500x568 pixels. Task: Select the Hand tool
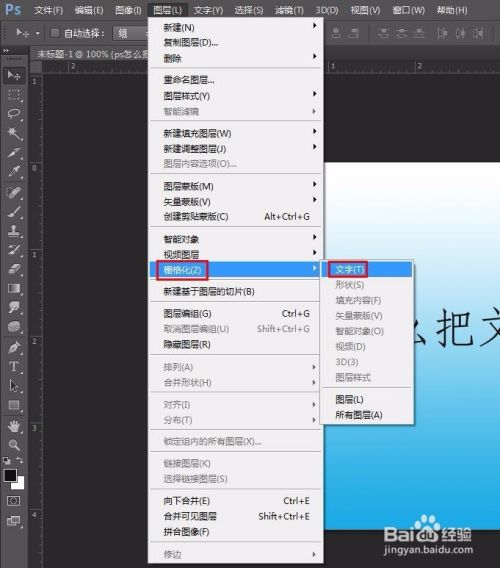[x=14, y=426]
